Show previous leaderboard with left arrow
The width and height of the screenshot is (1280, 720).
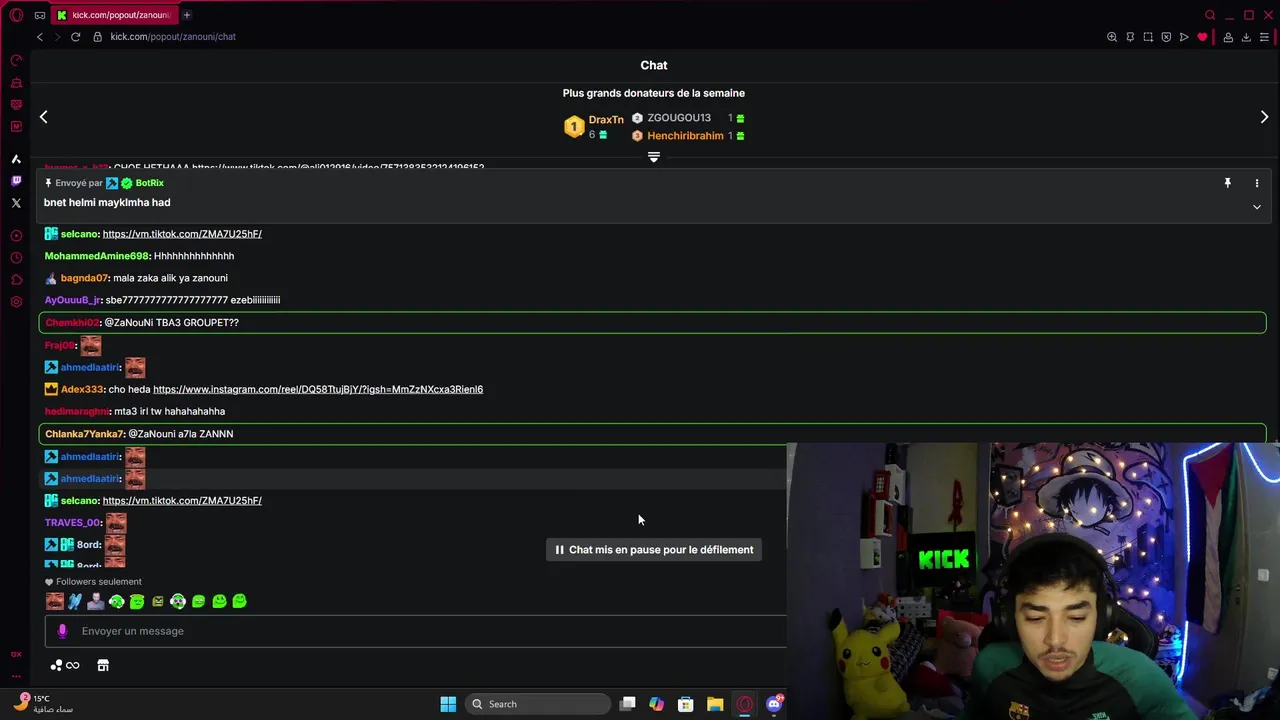43,117
